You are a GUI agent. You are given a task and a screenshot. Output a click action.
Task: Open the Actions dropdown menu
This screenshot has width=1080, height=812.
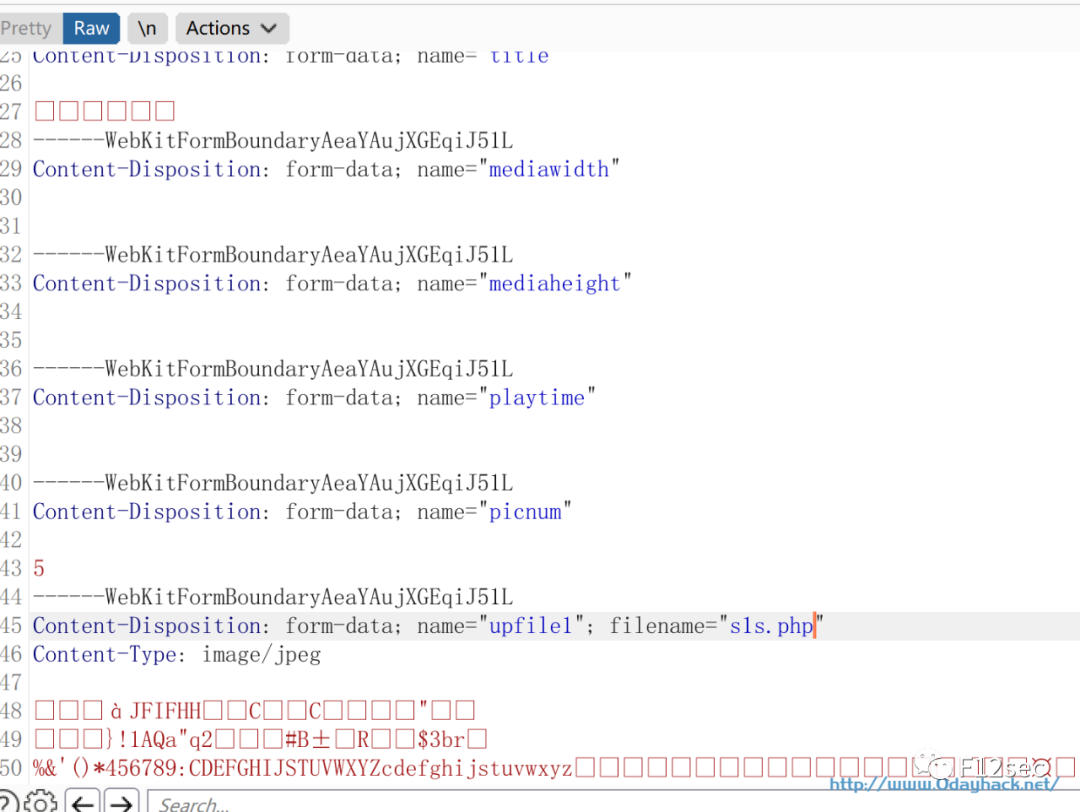click(232, 28)
